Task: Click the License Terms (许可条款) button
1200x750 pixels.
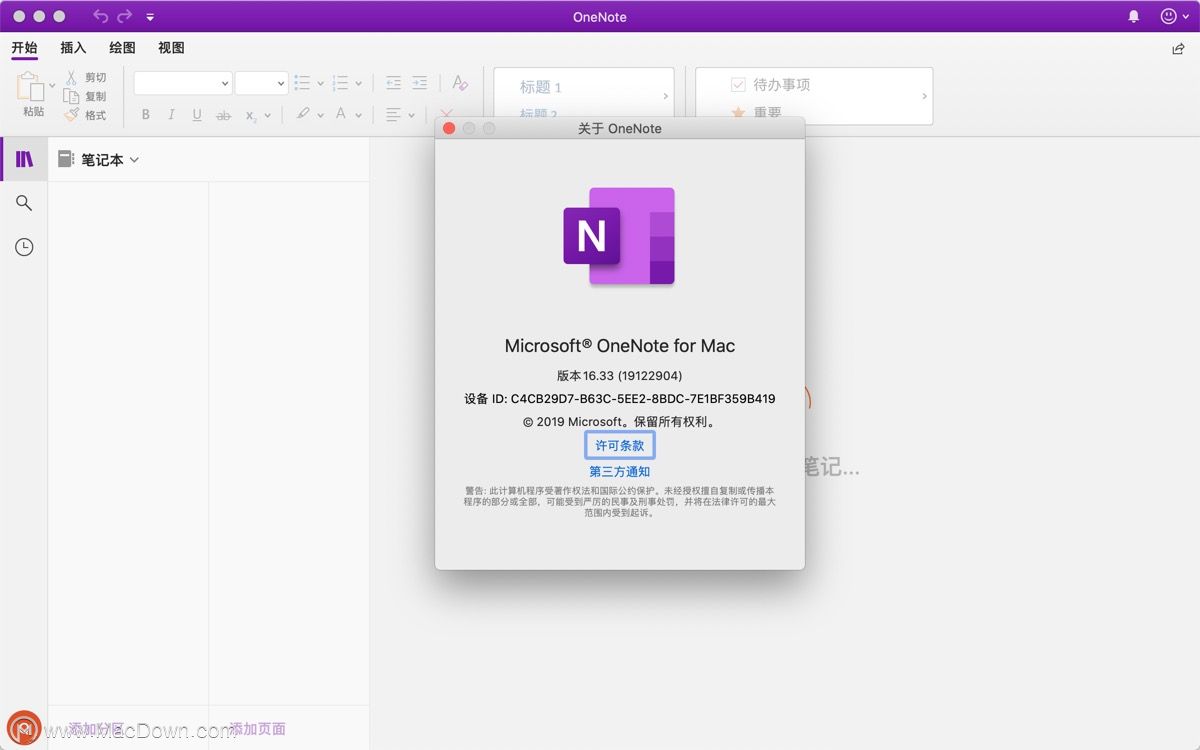Action: [620, 445]
